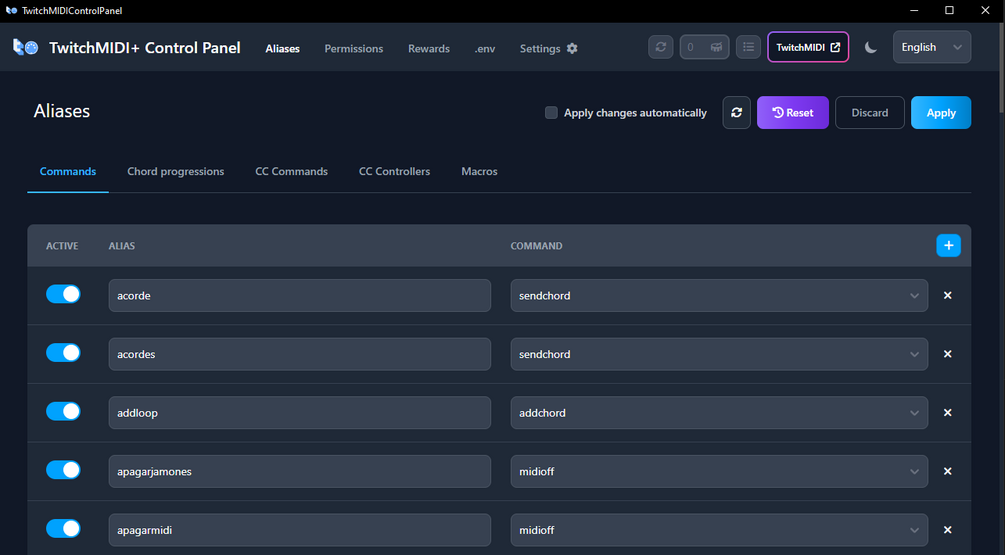Add new alias with plus icon

949,245
